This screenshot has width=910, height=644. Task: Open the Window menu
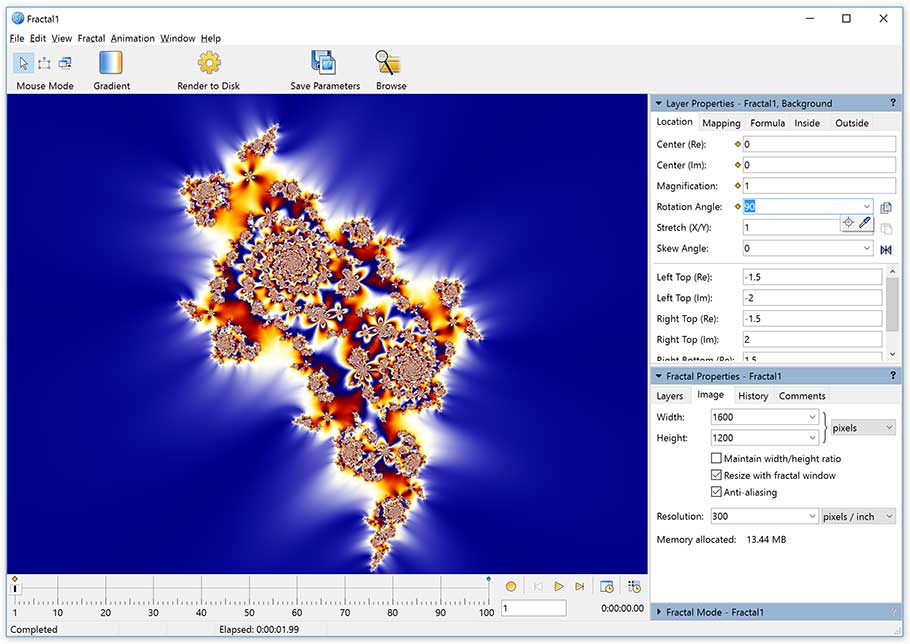pos(178,38)
